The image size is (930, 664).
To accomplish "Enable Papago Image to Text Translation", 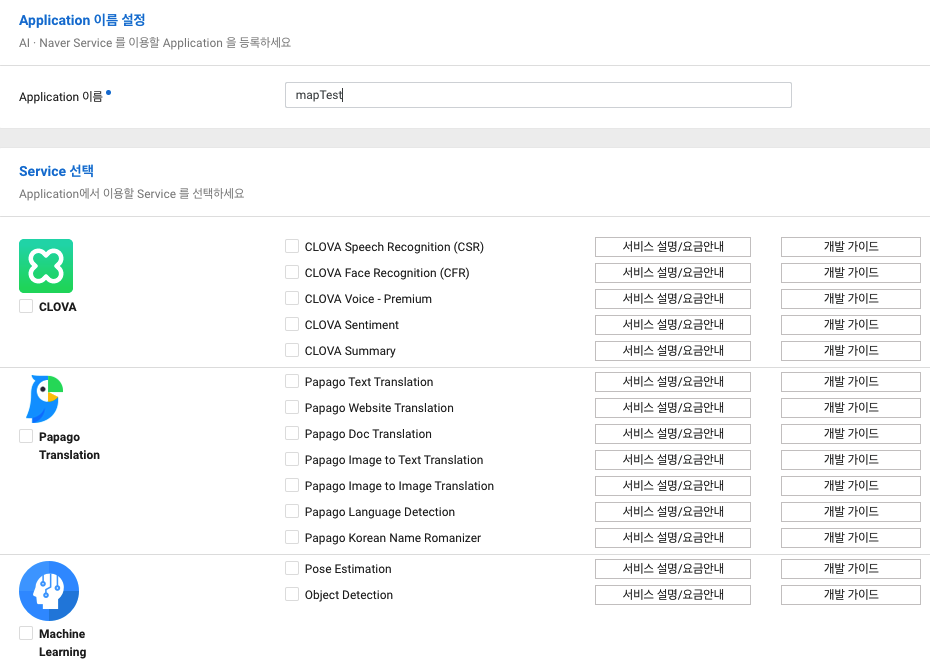I will 292,459.
